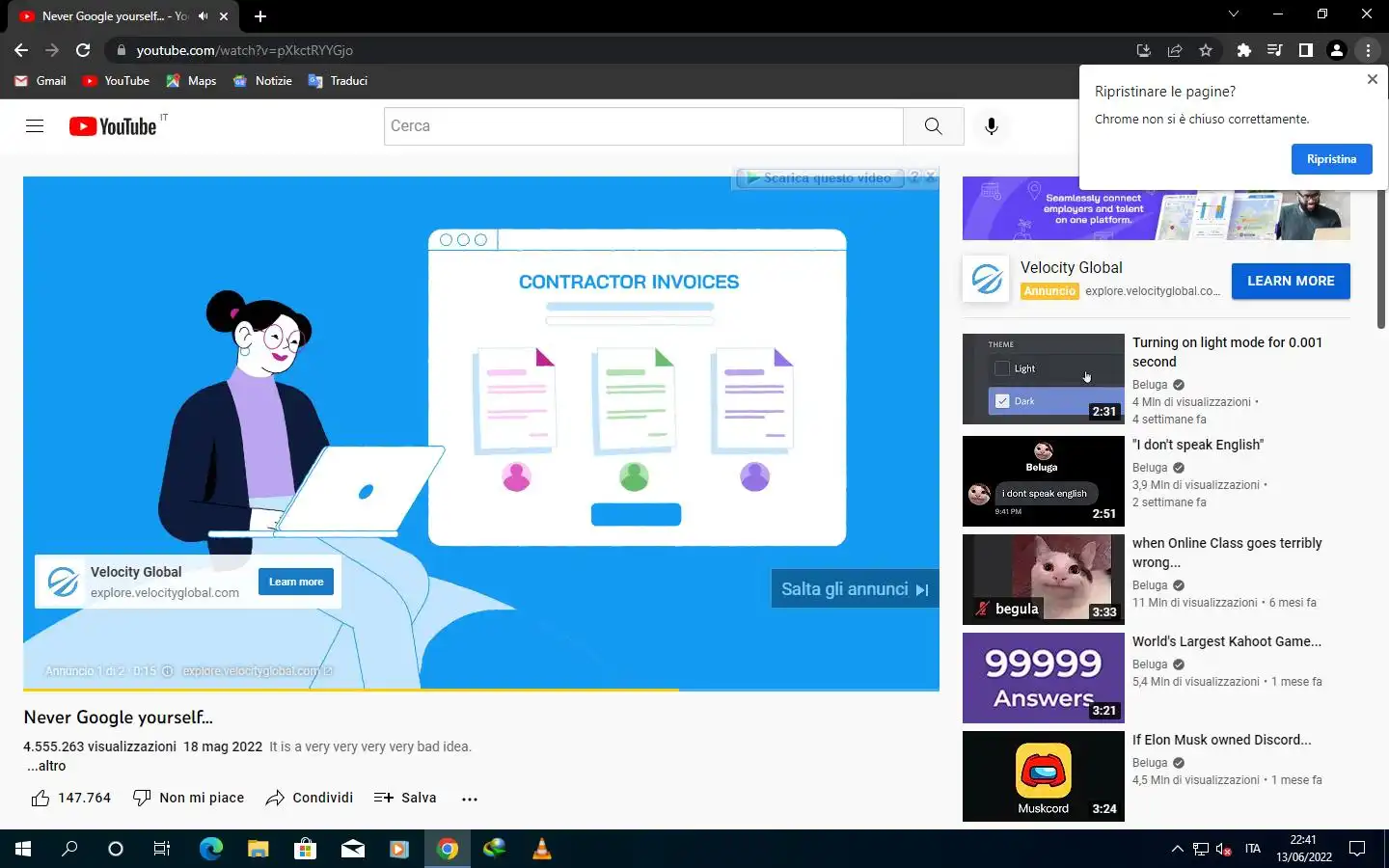The height and width of the screenshot is (868, 1389).
Task: Share this page icon in address bar
Action: 1175,50
